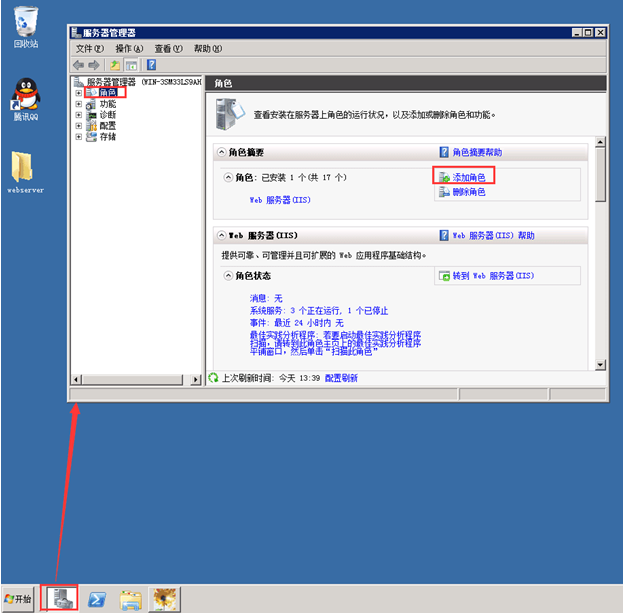Expand the 角色 tree node

[79, 93]
